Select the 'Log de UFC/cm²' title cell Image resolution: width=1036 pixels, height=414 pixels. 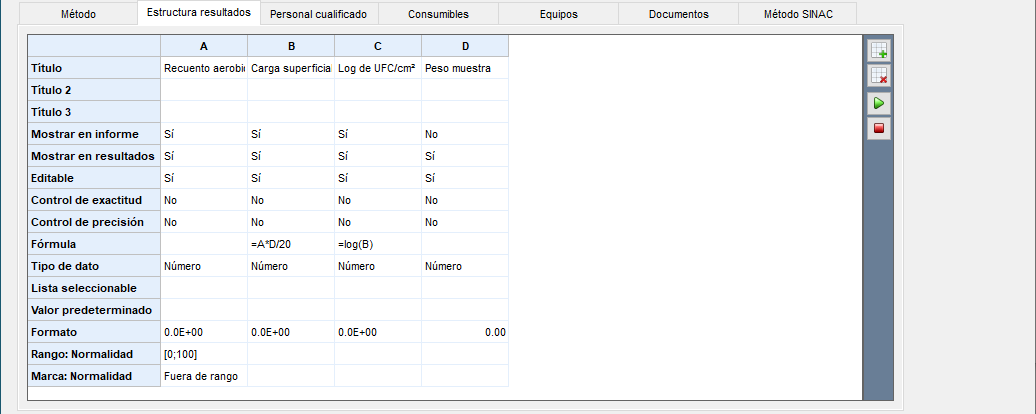click(x=378, y=68)
